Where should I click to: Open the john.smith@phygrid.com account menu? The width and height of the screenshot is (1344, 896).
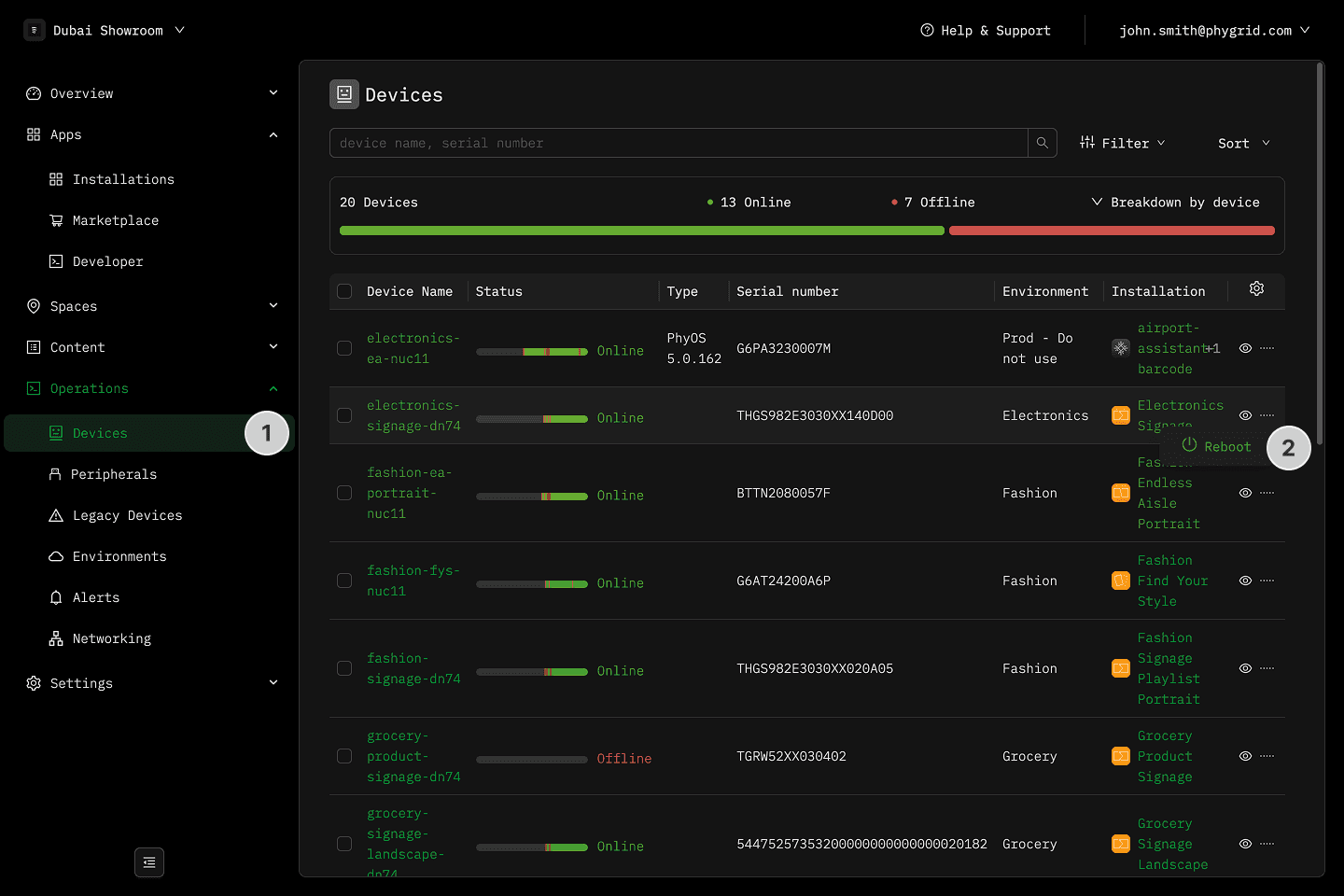tap(1214, 30)
